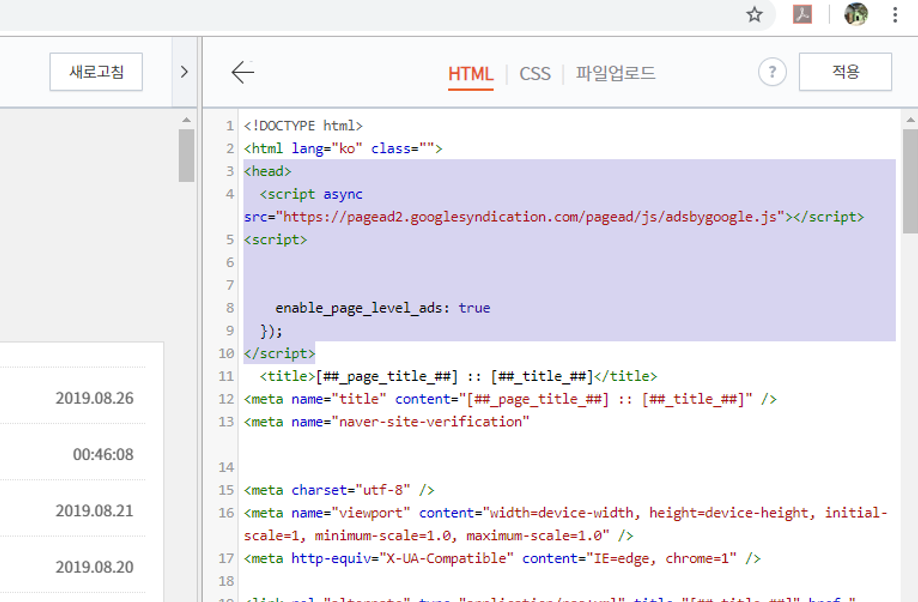Click the meta charset="utf-8" line
This screenshot has width=918, height=602.
pos(339,490)
